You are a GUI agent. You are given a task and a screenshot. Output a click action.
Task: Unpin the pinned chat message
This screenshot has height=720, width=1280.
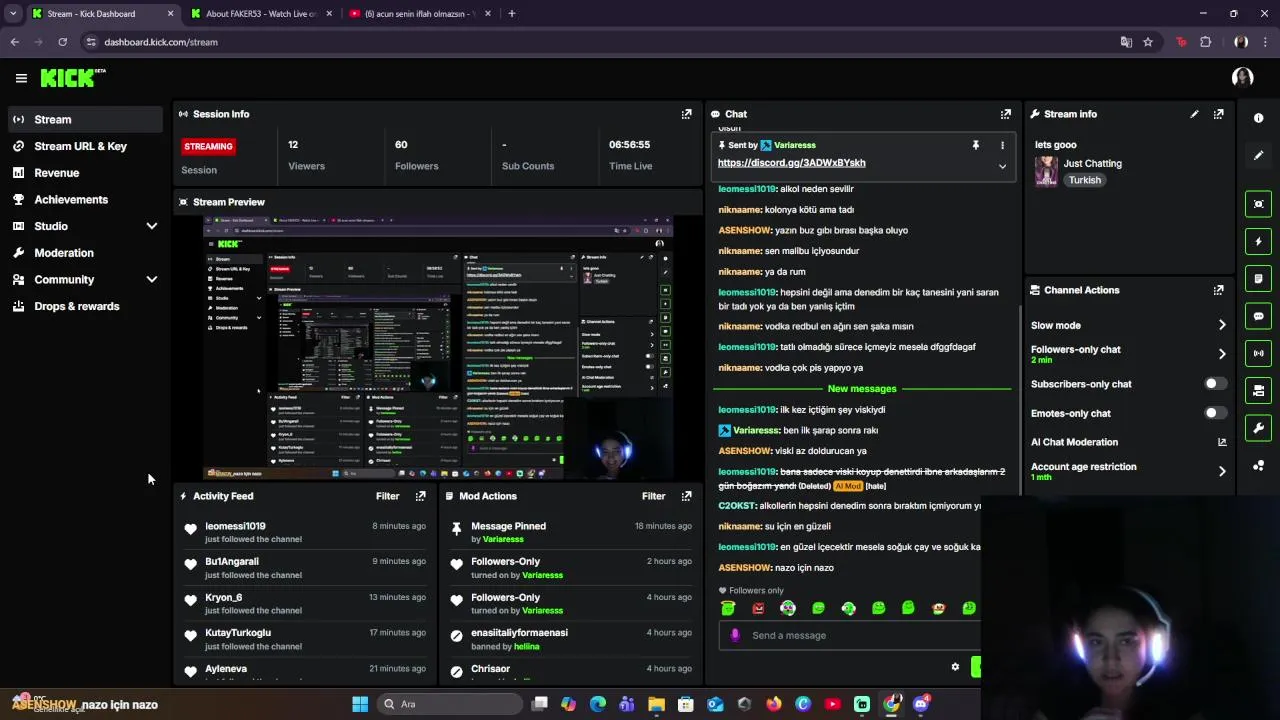[x=975, y=145]
